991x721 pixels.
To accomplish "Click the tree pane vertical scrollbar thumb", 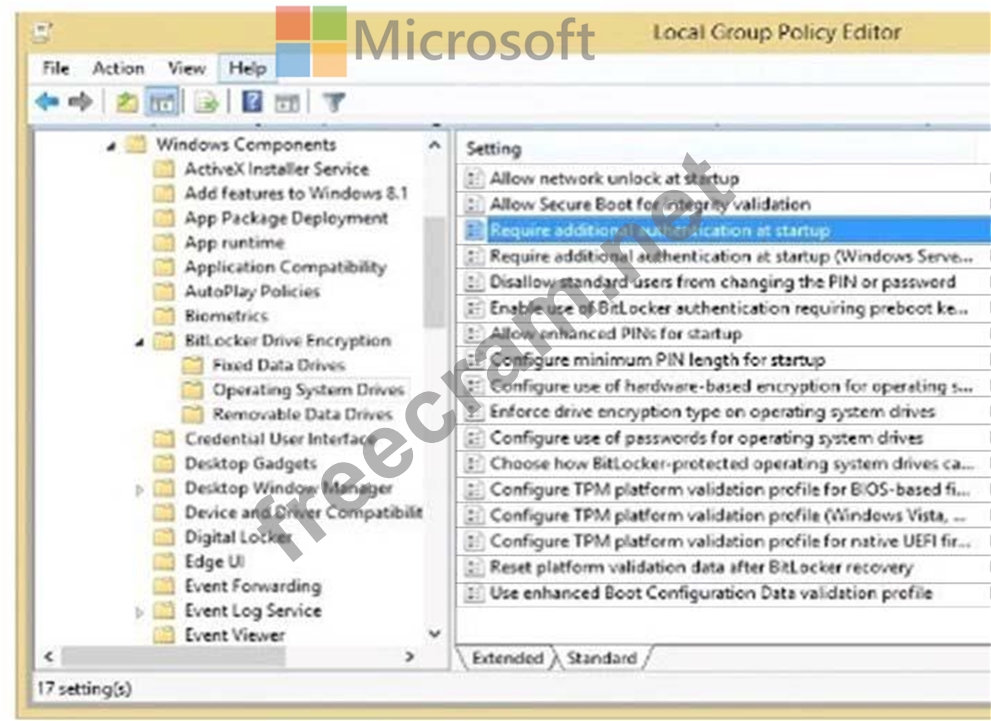I will tap(435, 272).
